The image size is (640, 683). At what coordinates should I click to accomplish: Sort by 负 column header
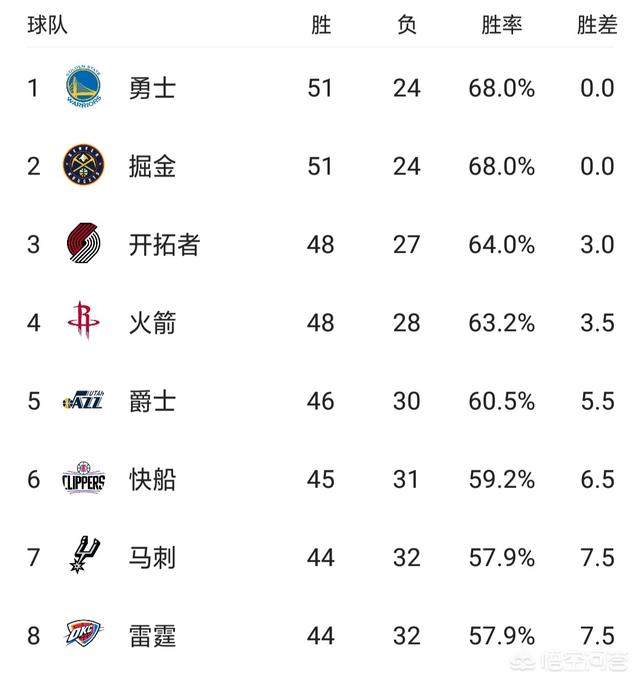[x=406, y=24]
